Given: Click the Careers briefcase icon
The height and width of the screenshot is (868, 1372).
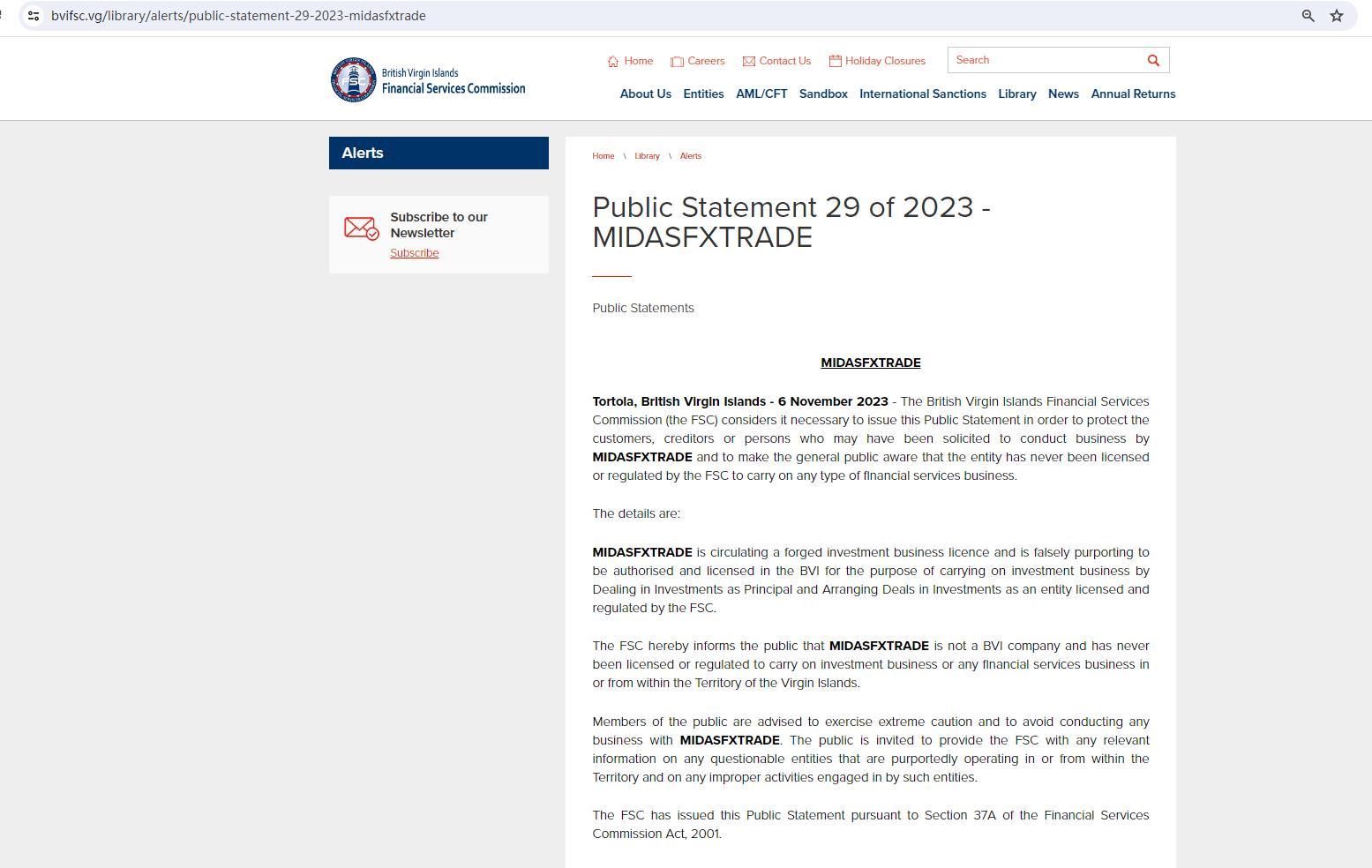Looking at the screenshot, I should pyautogui.click(x=677, y=62).
